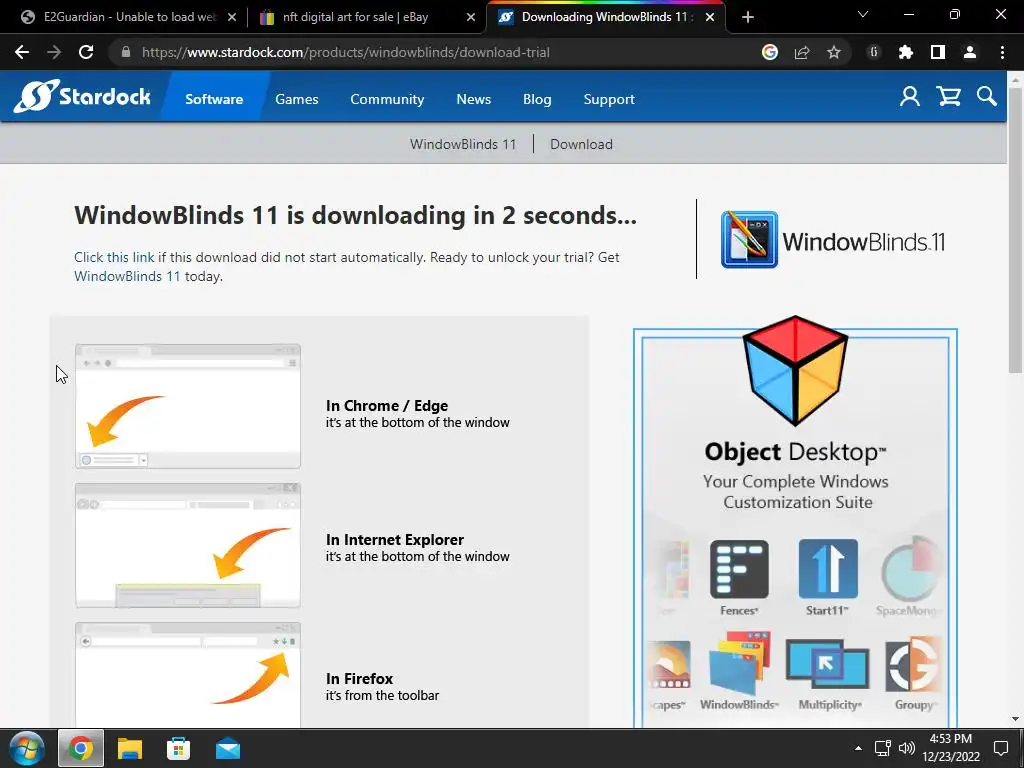Click the scrollbar down arrow
Image resolution: width=1024 pixels, height=768 pixels.
pyautogui.click(x=1016, y=719)
